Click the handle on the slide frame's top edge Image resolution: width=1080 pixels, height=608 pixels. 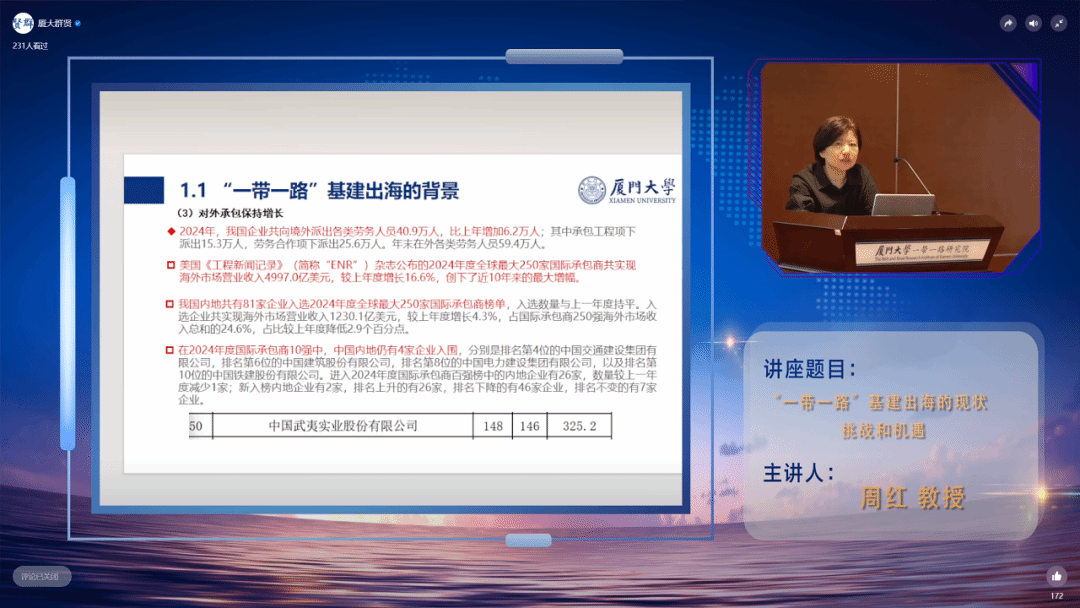(x=550, y=57)
